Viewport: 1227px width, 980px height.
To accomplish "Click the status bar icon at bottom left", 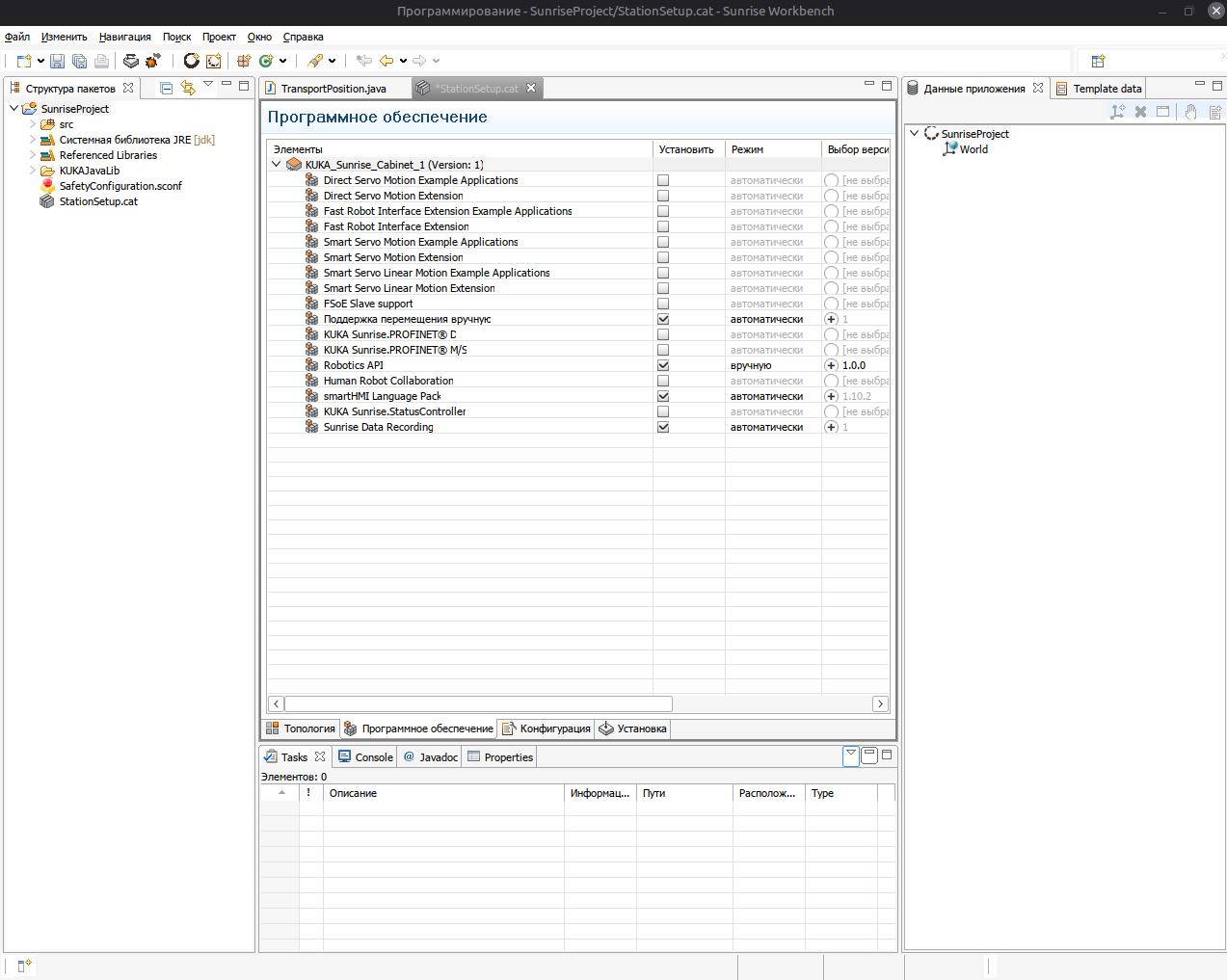I will (24, 966).
